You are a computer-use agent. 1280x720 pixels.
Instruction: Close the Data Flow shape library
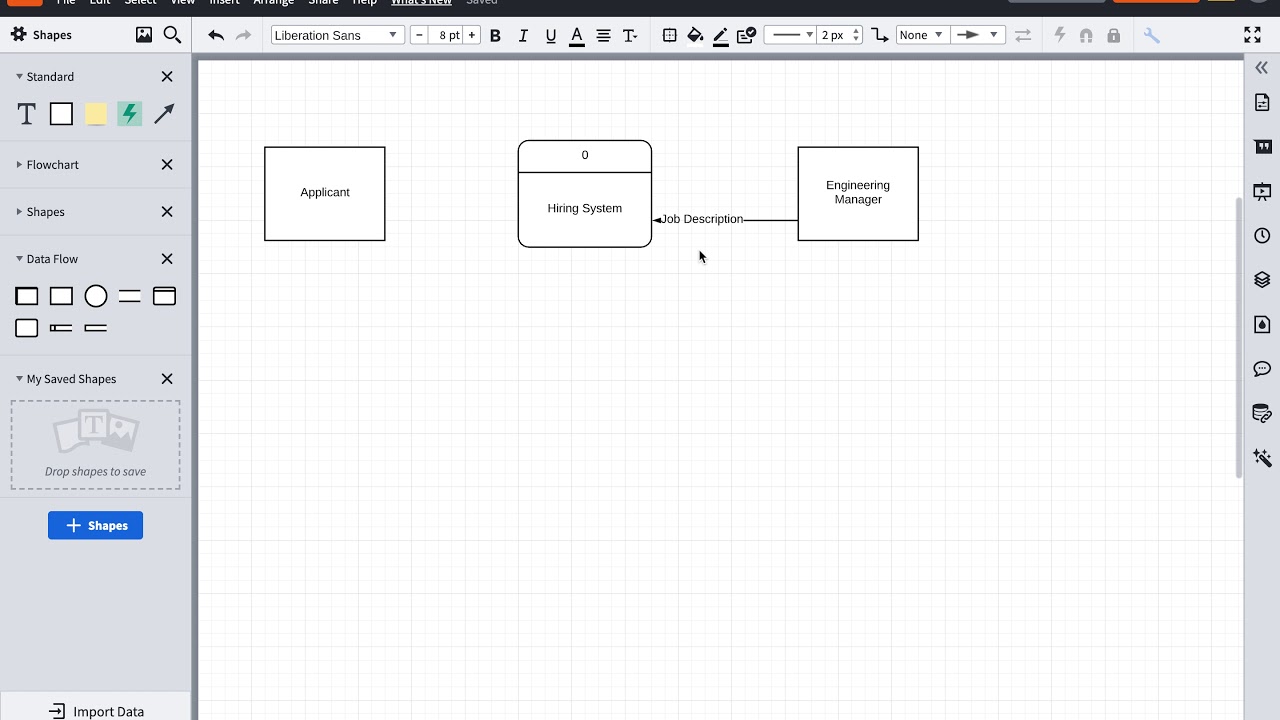pos(167,258)
